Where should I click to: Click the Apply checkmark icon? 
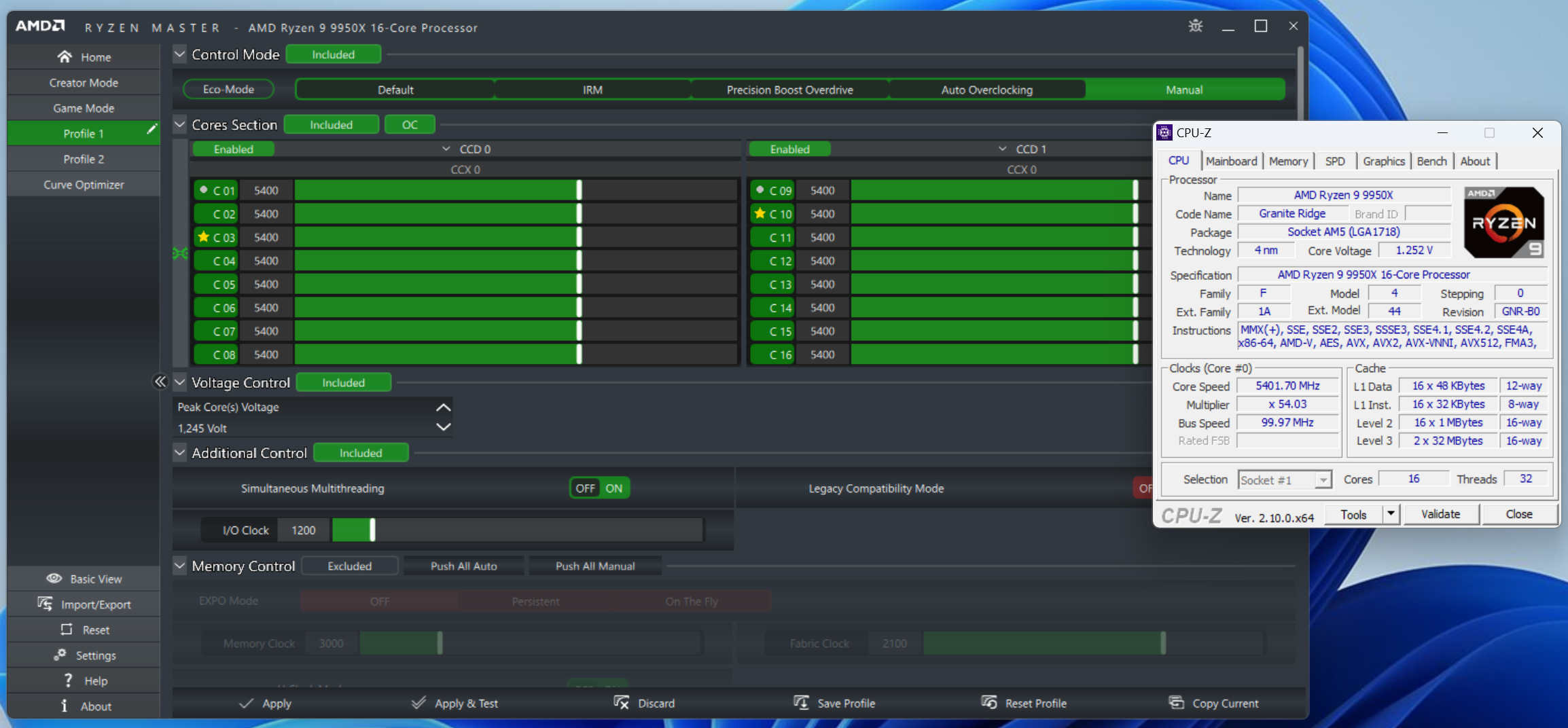pyautogui.click(x=247, y=703)
